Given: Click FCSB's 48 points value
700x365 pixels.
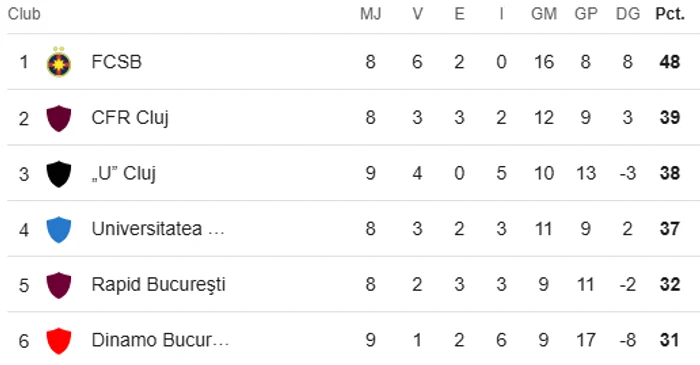Looking at the screenshot, I should click(x=670, y=62).
